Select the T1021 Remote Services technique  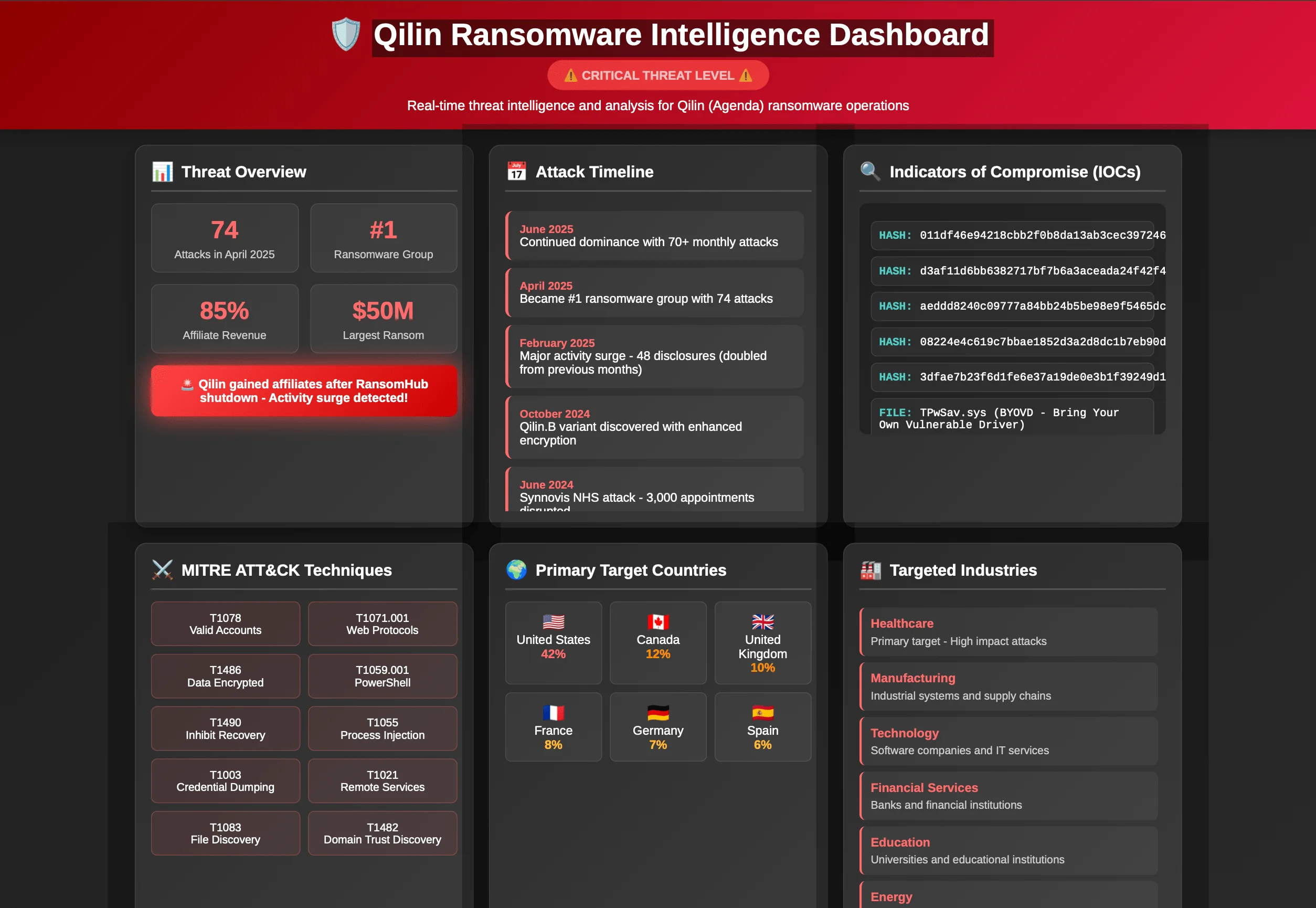(382, 781)
